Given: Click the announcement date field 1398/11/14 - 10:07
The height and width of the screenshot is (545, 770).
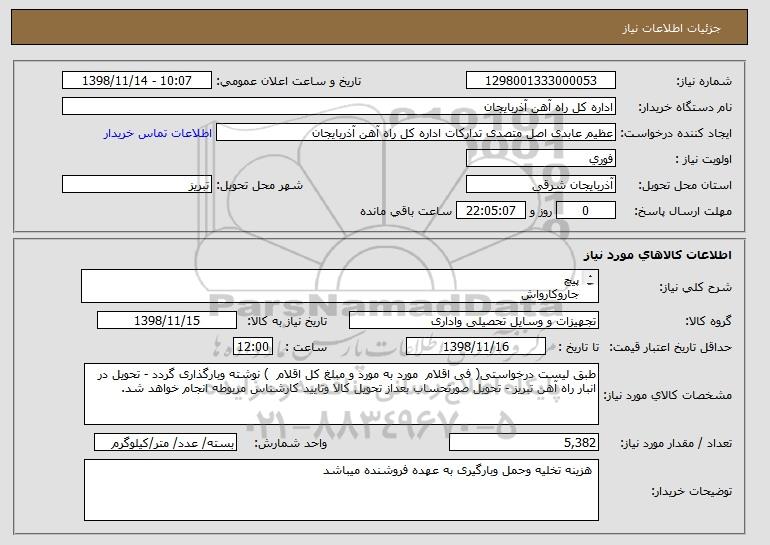Looking at the screenshot, I should 137,81.
